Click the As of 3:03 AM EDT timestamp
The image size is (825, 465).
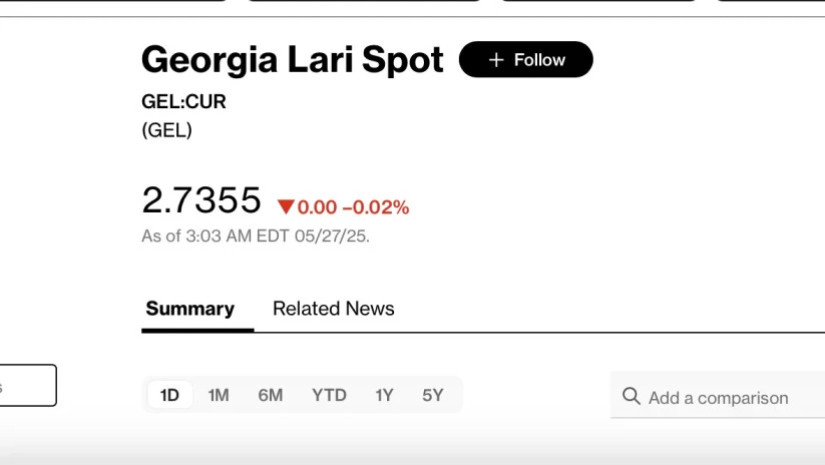[x=255, y=236]
